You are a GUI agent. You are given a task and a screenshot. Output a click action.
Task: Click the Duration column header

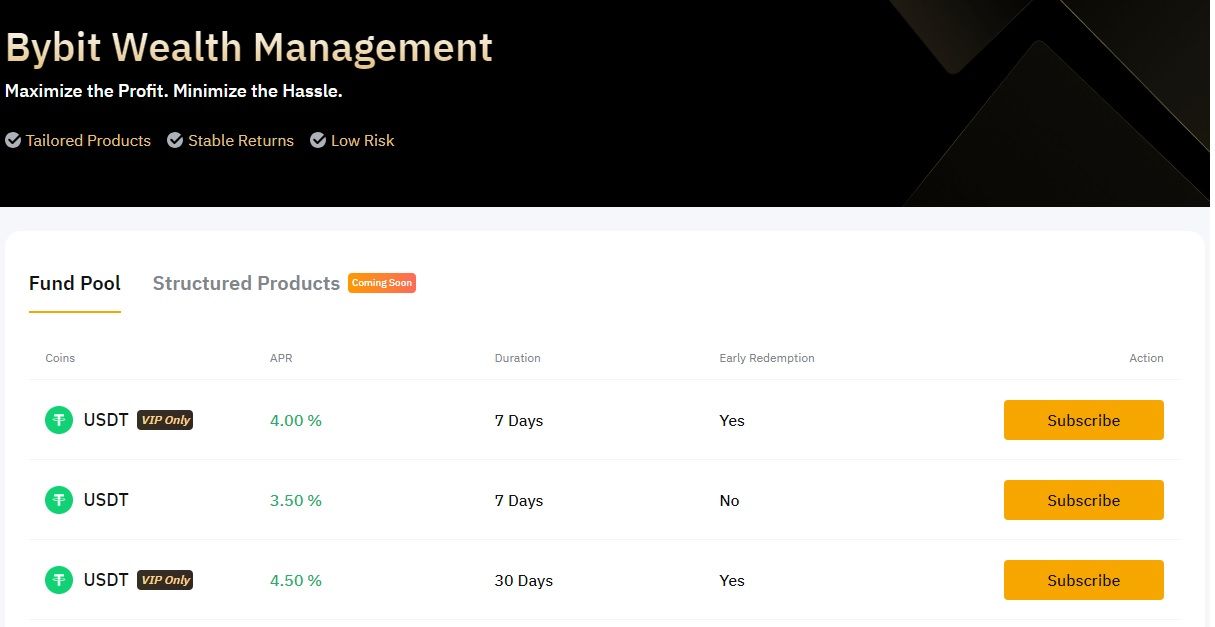[517, 358]
